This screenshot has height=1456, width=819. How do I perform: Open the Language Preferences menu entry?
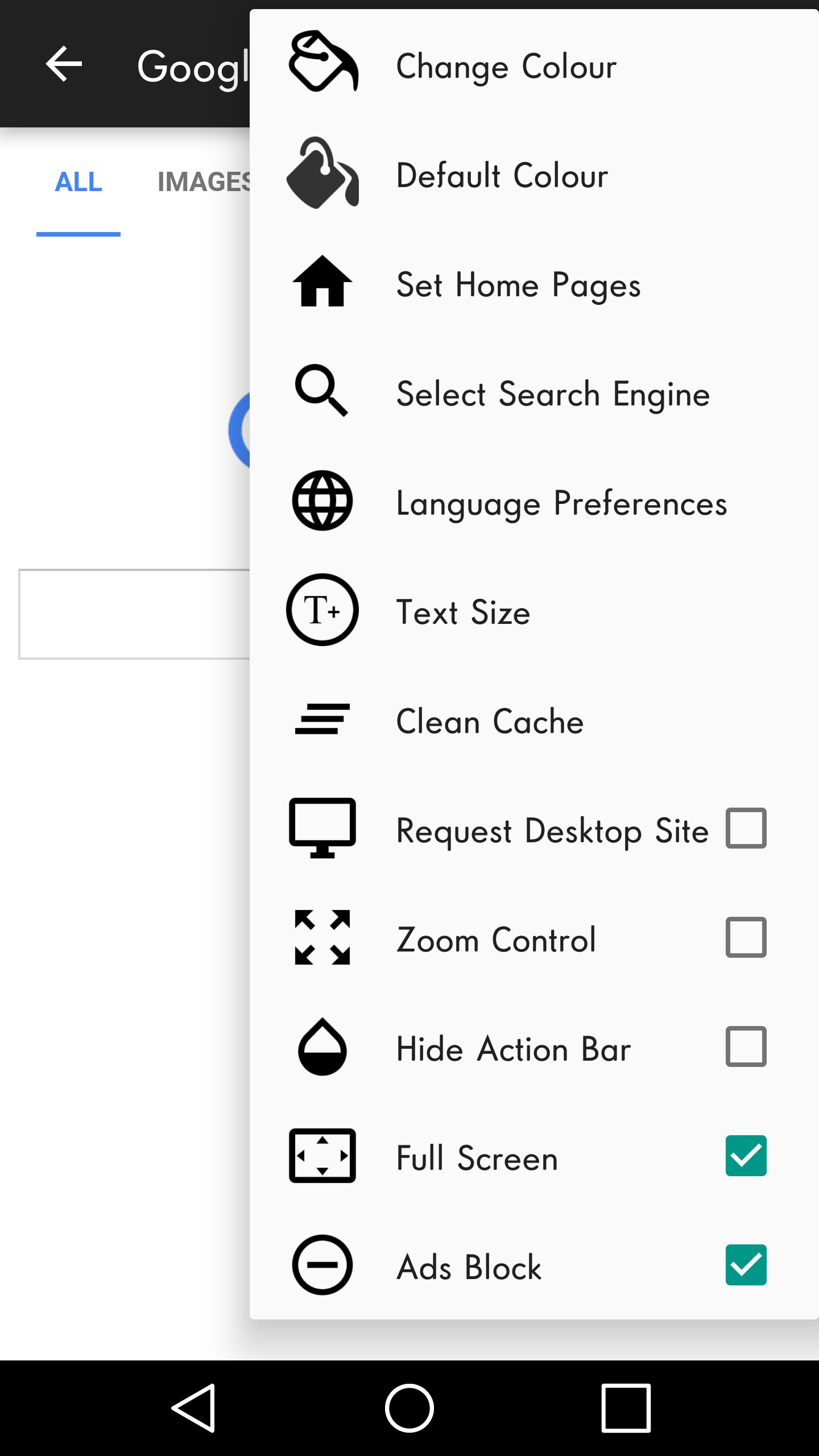pos(534,500)
